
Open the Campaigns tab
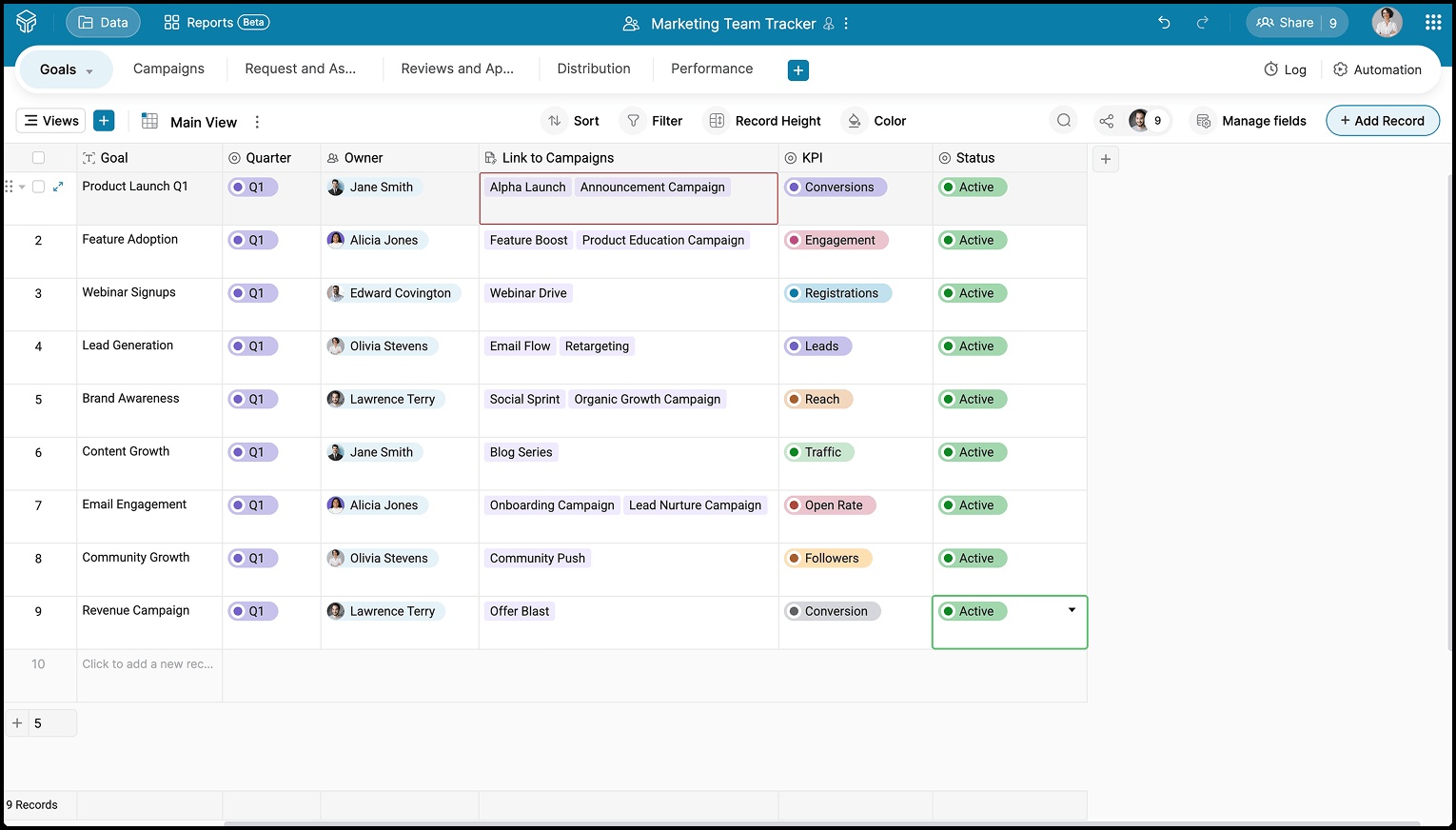[x=168, y=69]
